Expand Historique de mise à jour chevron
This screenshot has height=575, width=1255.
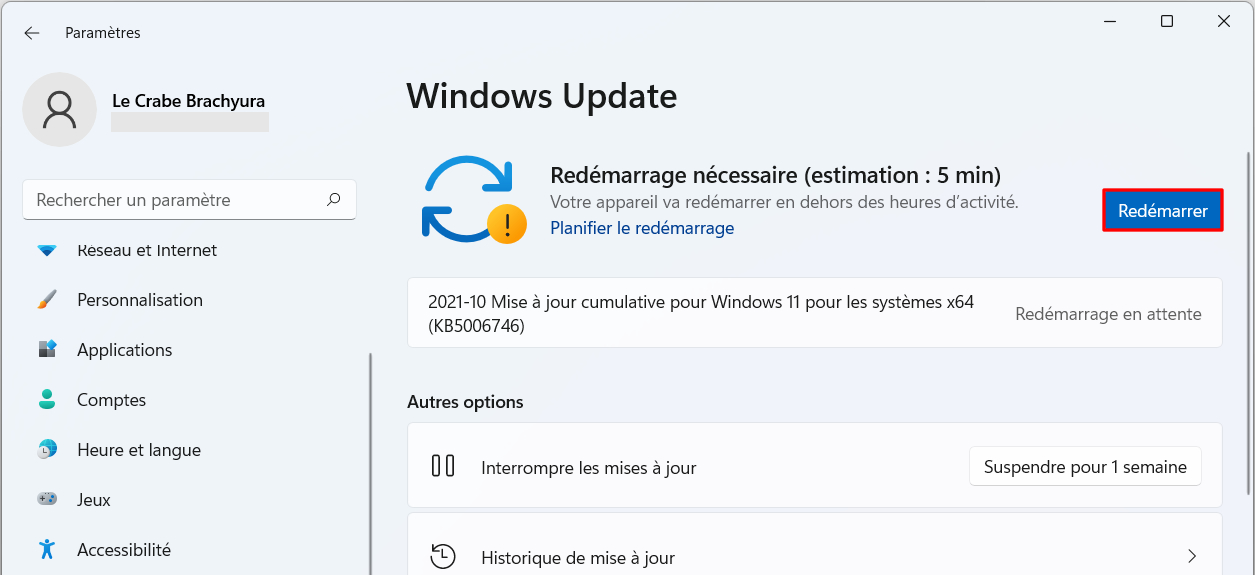click(1192, 556)
